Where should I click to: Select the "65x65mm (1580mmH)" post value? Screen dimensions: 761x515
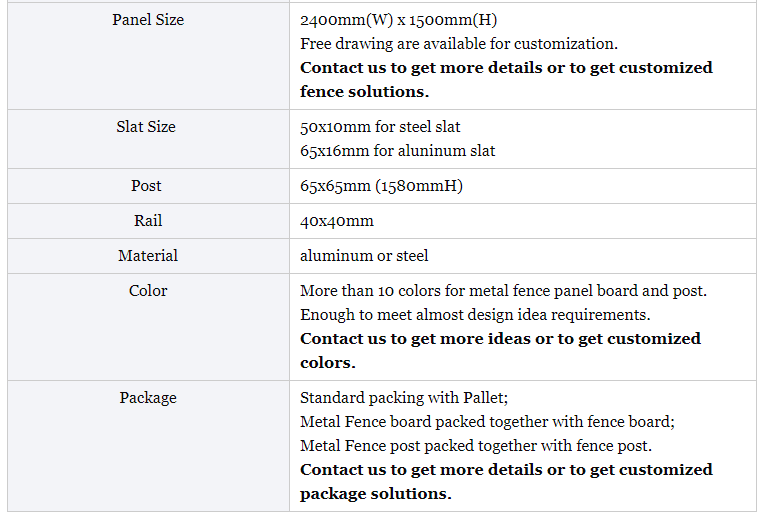(381, 186)
